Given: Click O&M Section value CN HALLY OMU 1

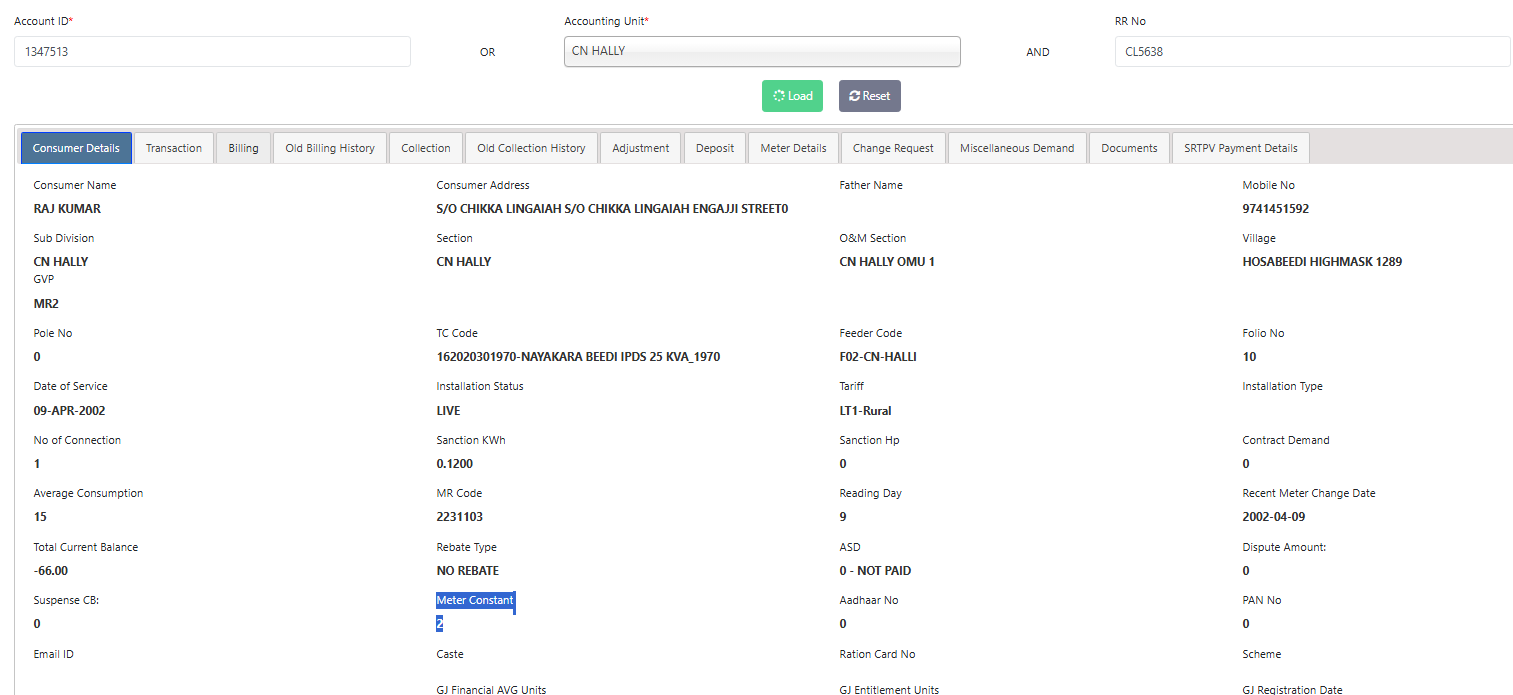Looking at the screenshot, I should (887, 262).
